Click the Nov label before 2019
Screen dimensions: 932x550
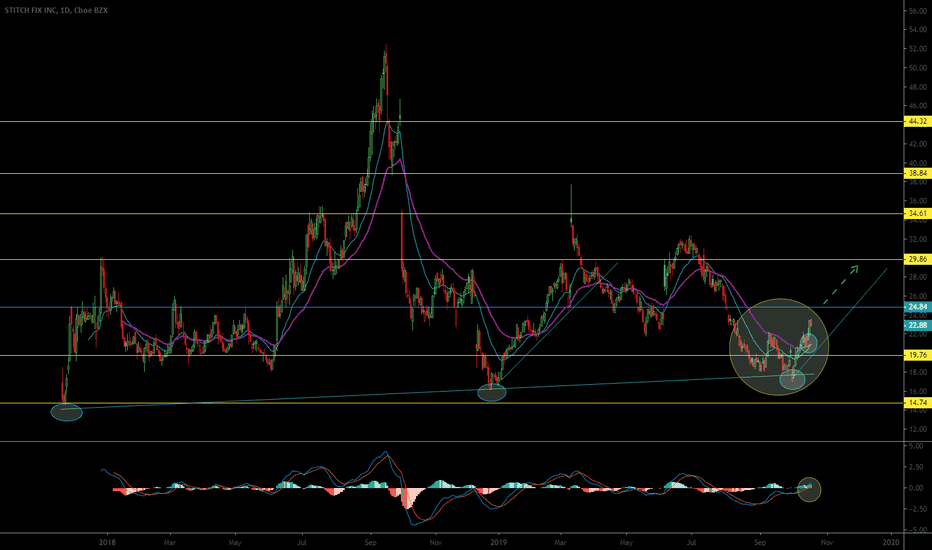click(436, 542)
